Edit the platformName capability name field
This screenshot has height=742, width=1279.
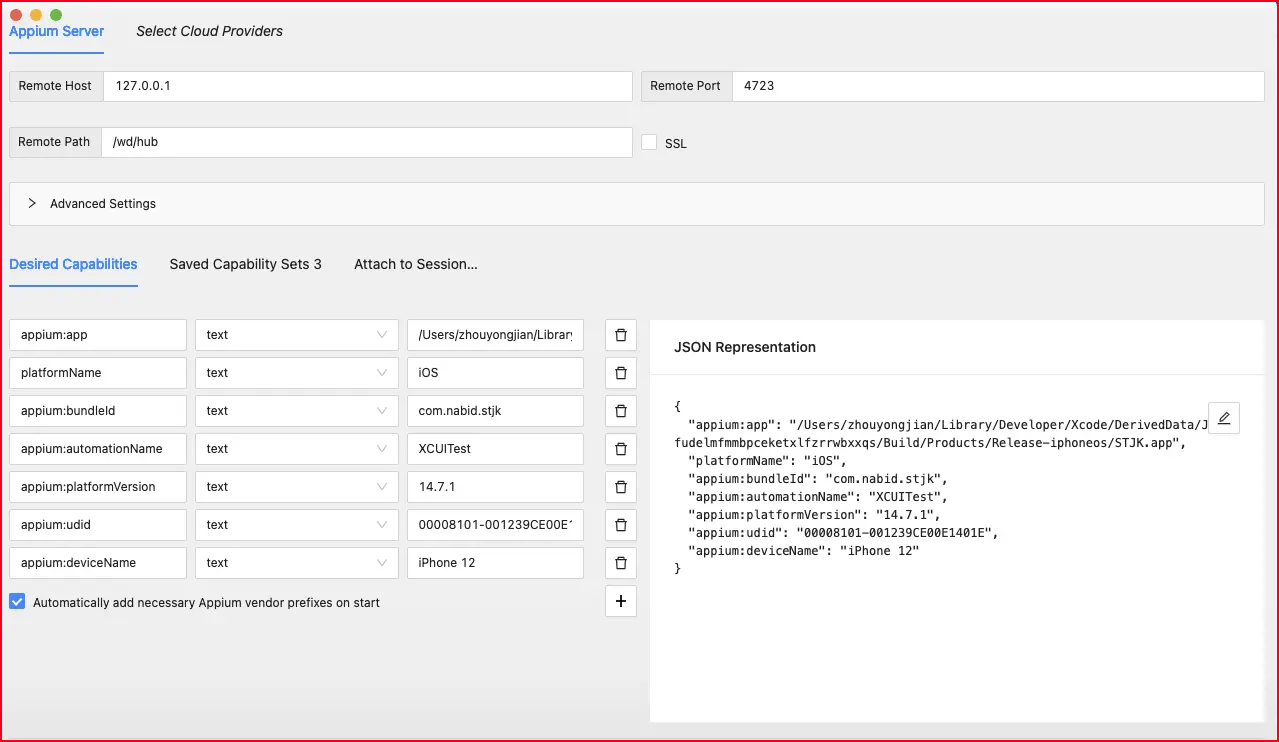tap(98, 373)
